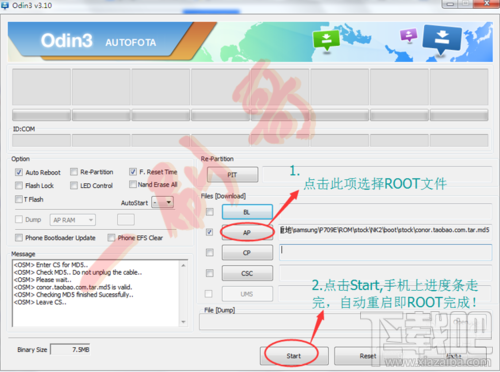Open the AutoStart dropdown
500x372 pixels.
[x=163, y=202]
